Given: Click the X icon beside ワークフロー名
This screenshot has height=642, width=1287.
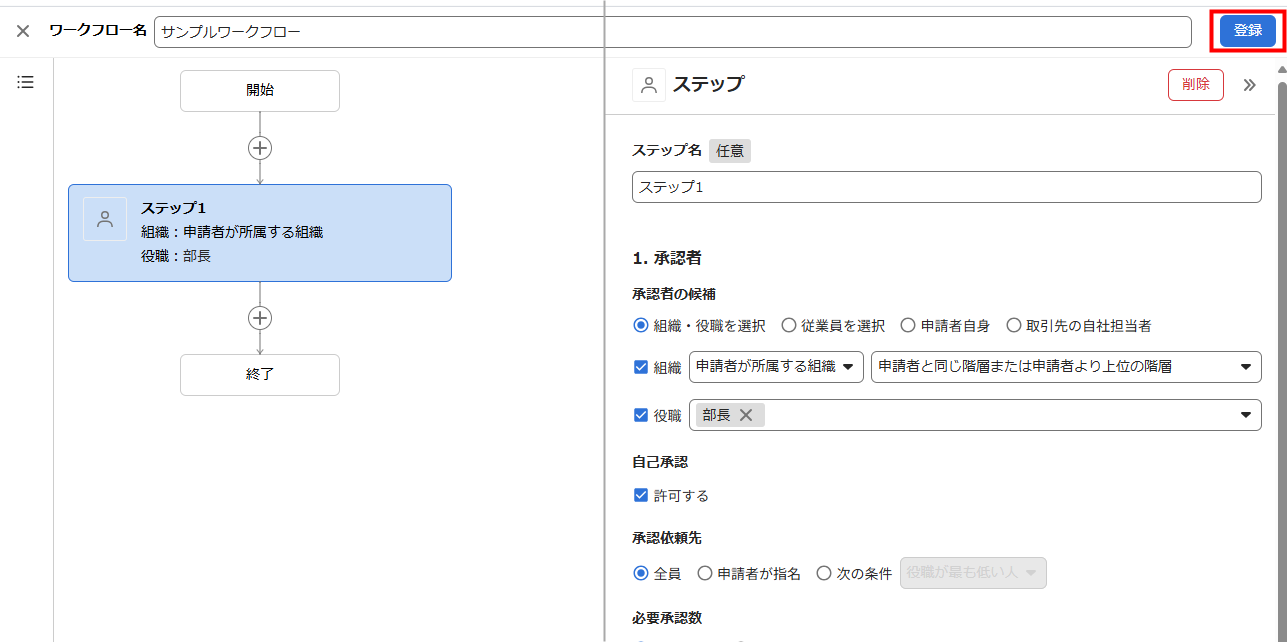Looking at the screenshot, I should [x=23, y=31].
